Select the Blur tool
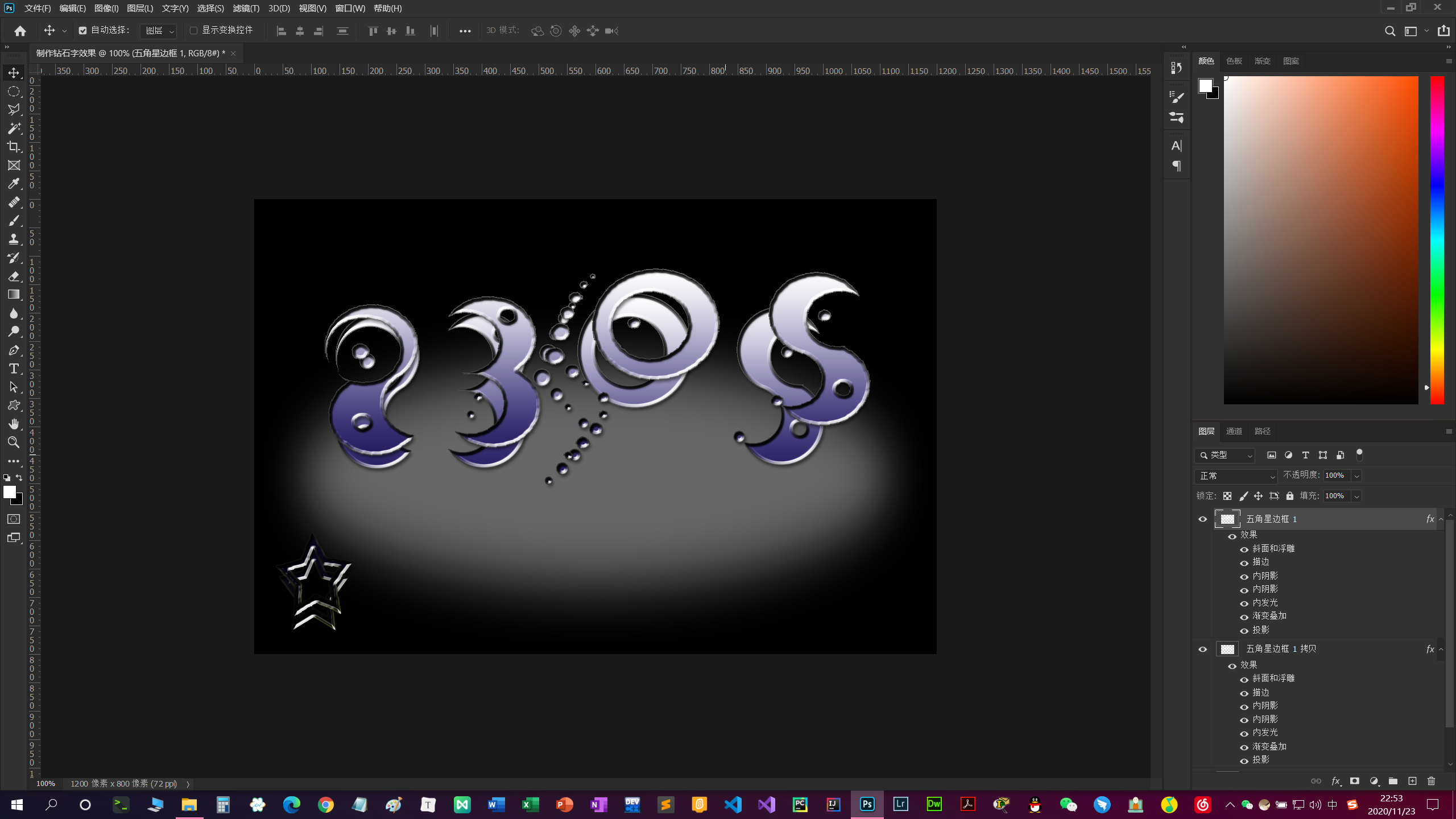 pos(14,313)
